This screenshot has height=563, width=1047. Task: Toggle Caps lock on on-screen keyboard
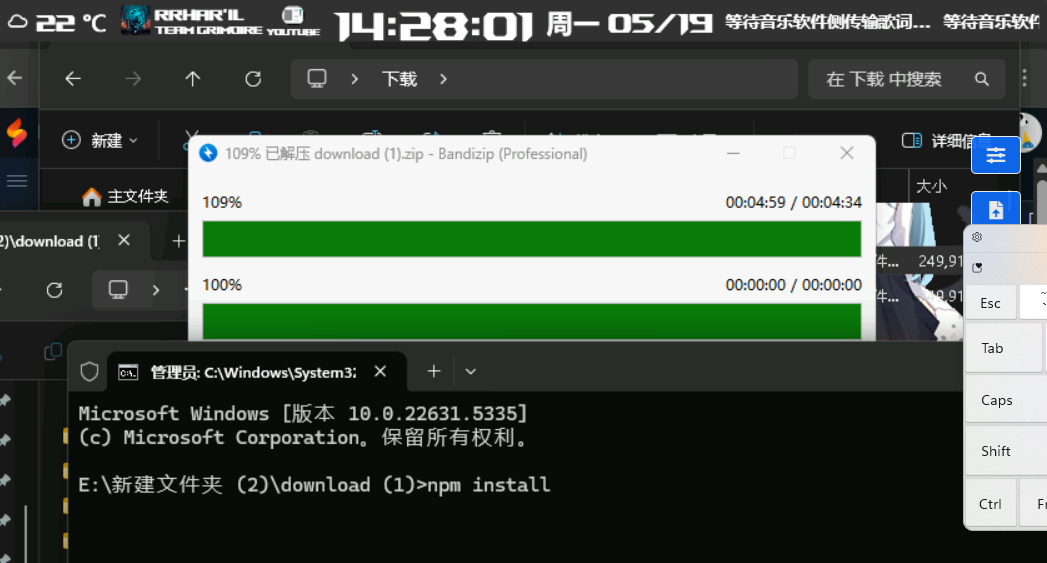pos(996,400)
